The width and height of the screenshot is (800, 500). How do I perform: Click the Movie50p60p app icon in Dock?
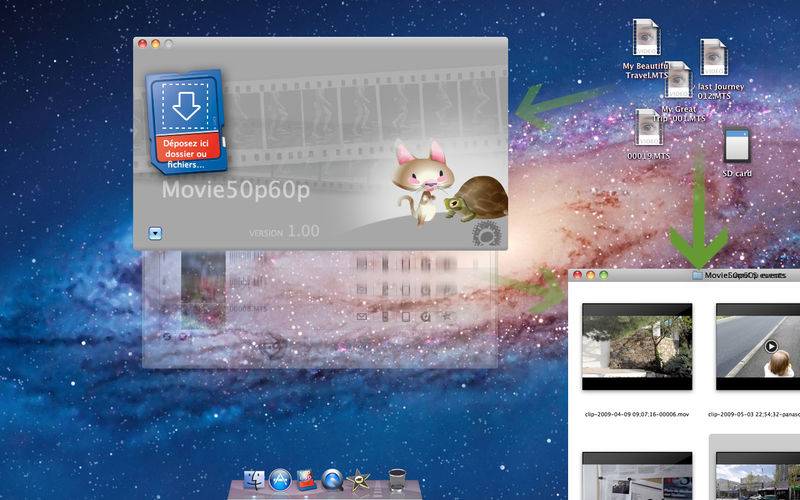click(x=306, y=480)
